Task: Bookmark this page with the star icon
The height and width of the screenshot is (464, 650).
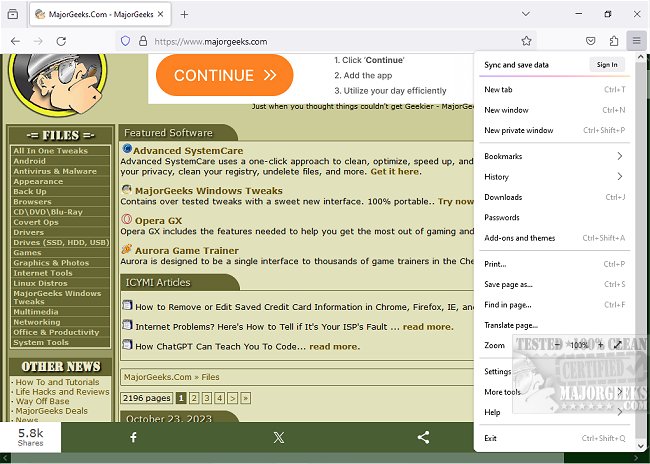Action: point(526,41)
